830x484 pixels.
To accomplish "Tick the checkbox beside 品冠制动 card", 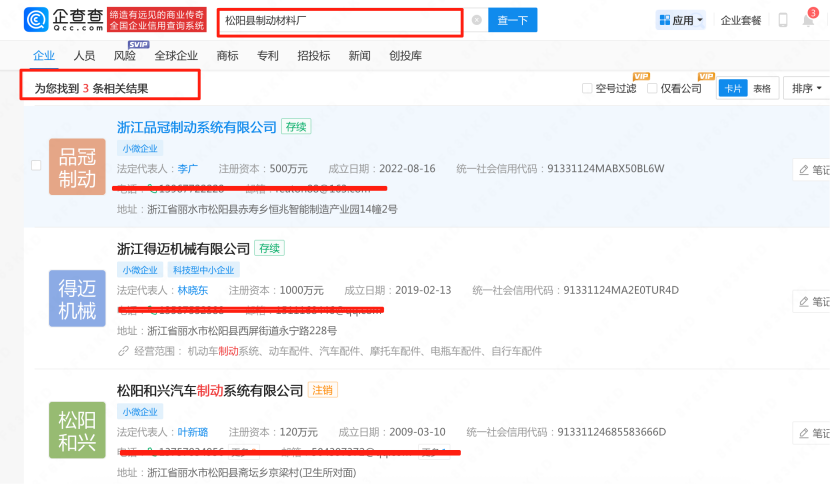I will (36, 165).
